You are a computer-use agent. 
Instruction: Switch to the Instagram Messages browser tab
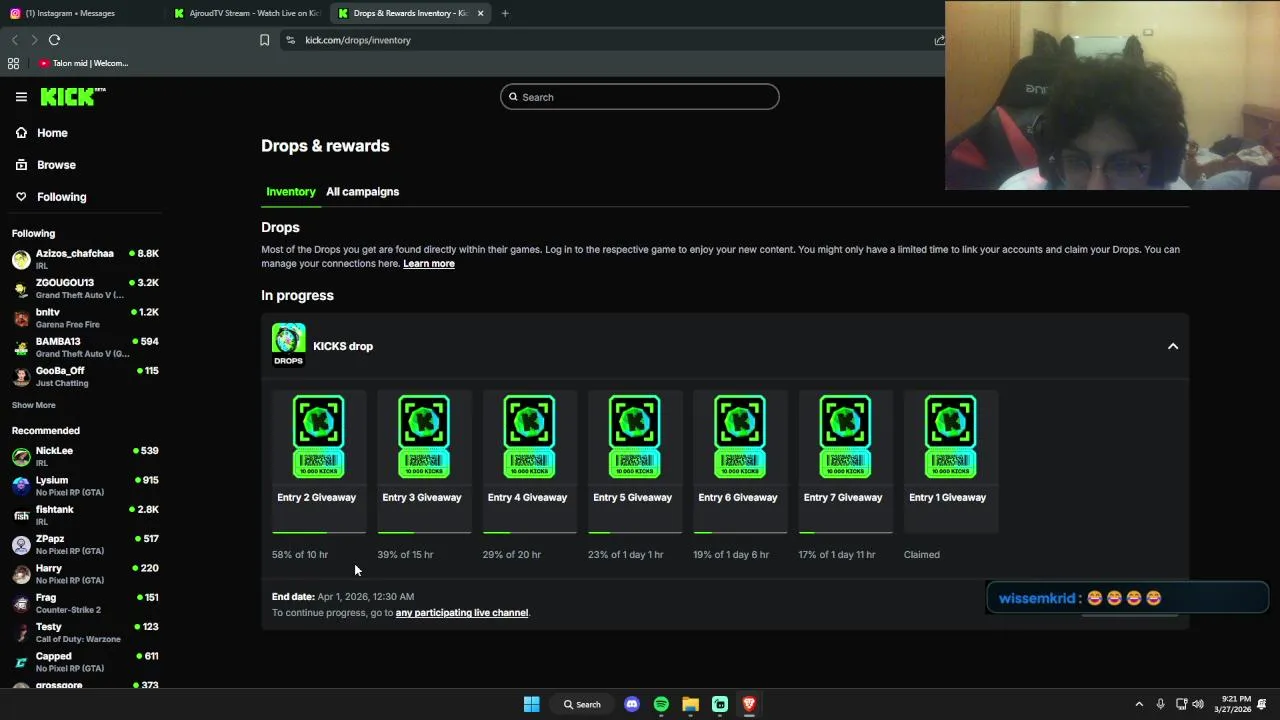coord(82,13)
